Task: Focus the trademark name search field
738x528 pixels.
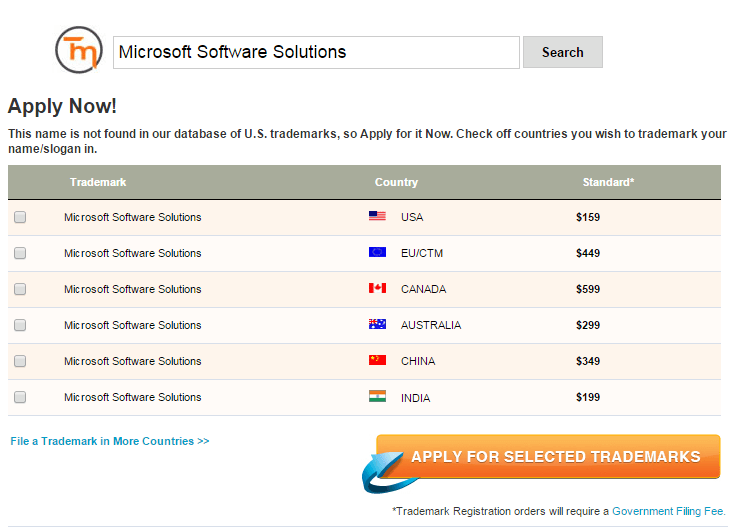Action: click(x=316, y=52)
